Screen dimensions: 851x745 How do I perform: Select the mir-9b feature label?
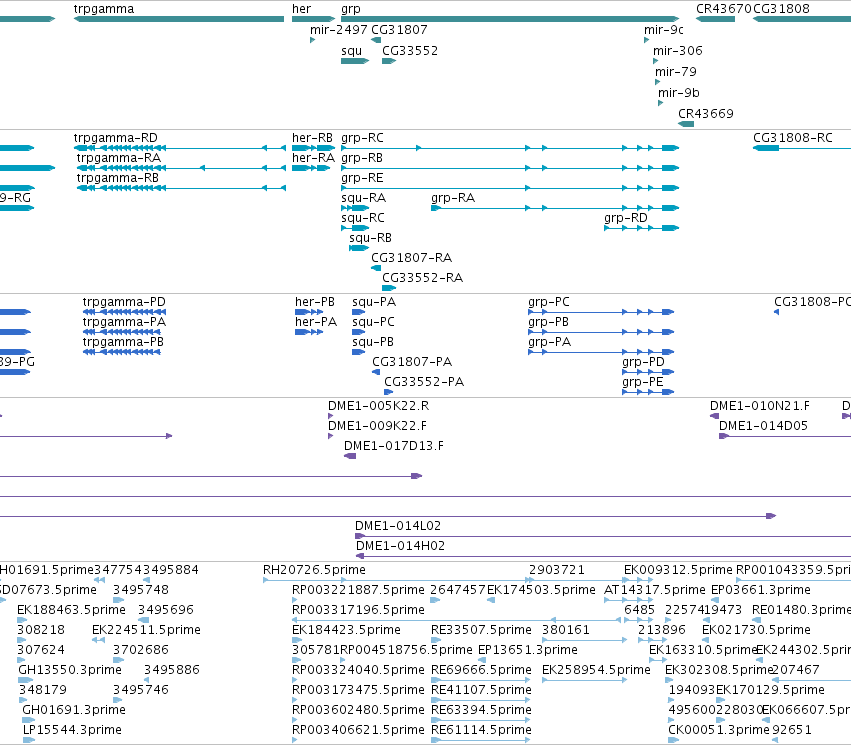(x=678, y=93)
